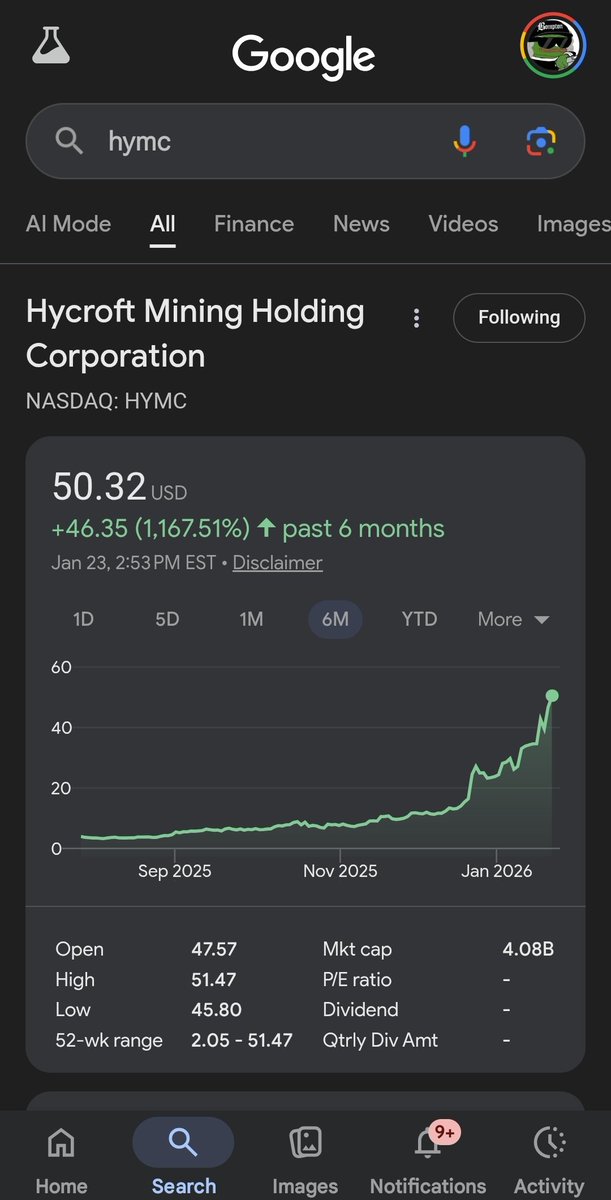Select the All results tab
The height and width of the screenshot is (1200, 611).
163,224
